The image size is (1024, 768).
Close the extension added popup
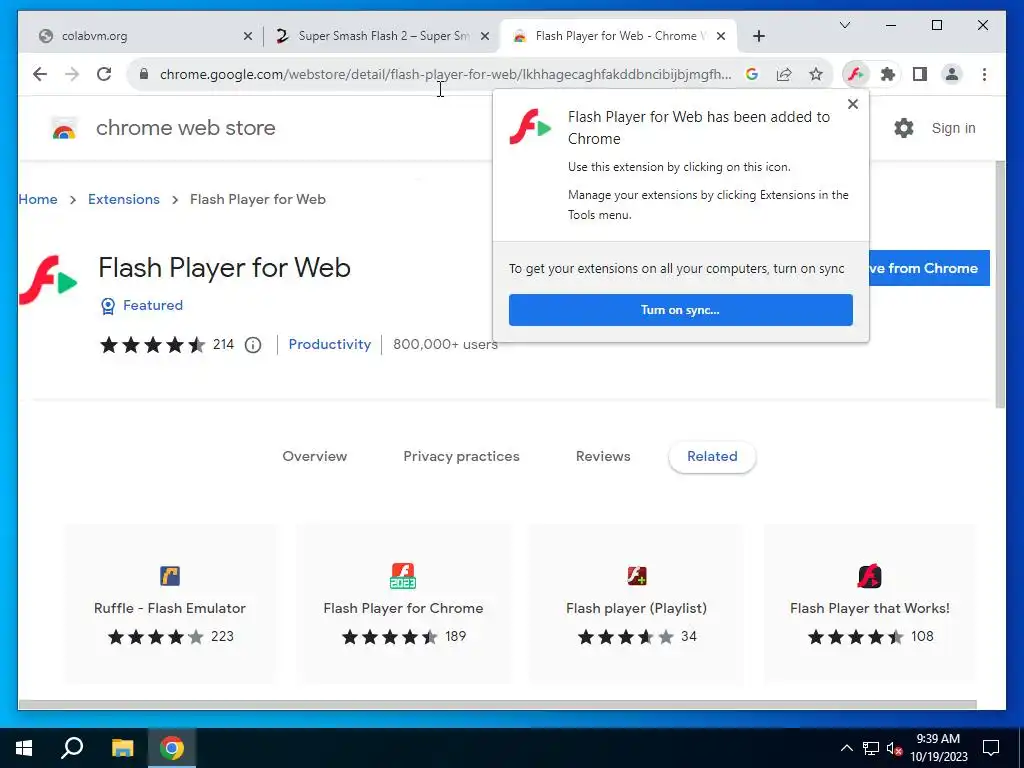[852, 104]
